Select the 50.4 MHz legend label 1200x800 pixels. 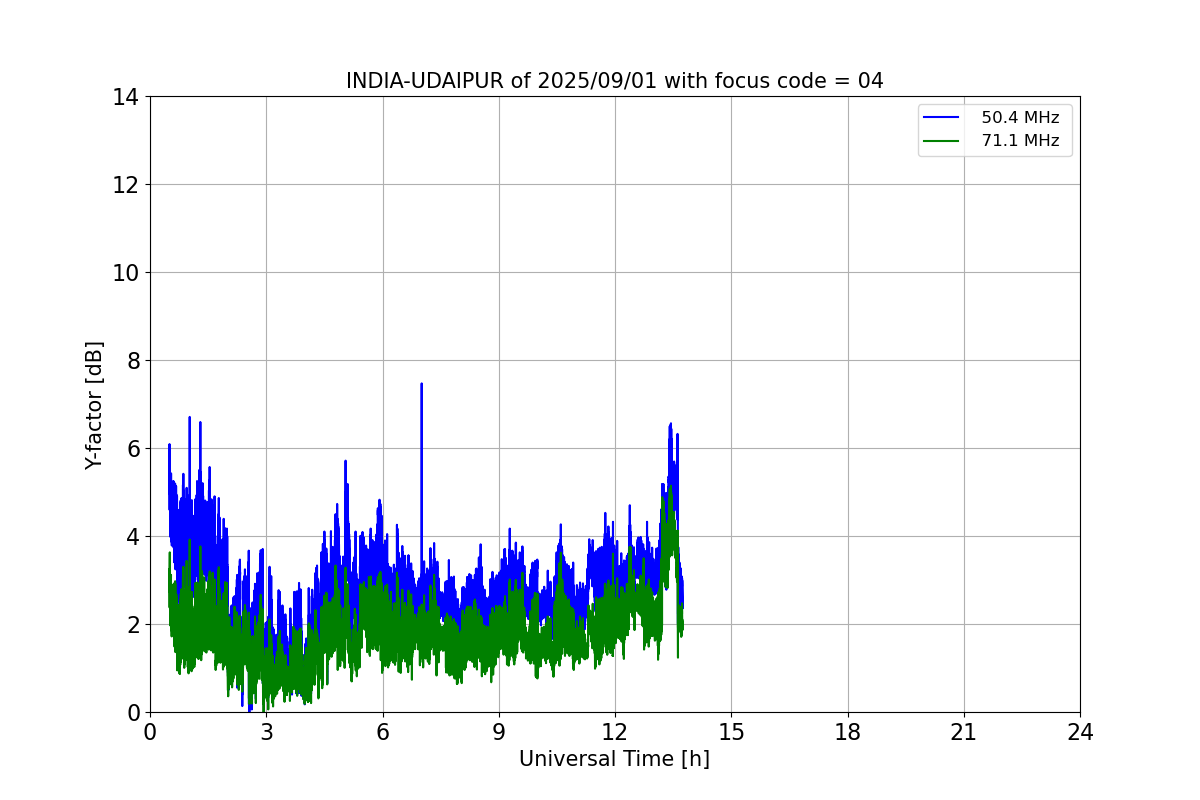point(1020,117)
